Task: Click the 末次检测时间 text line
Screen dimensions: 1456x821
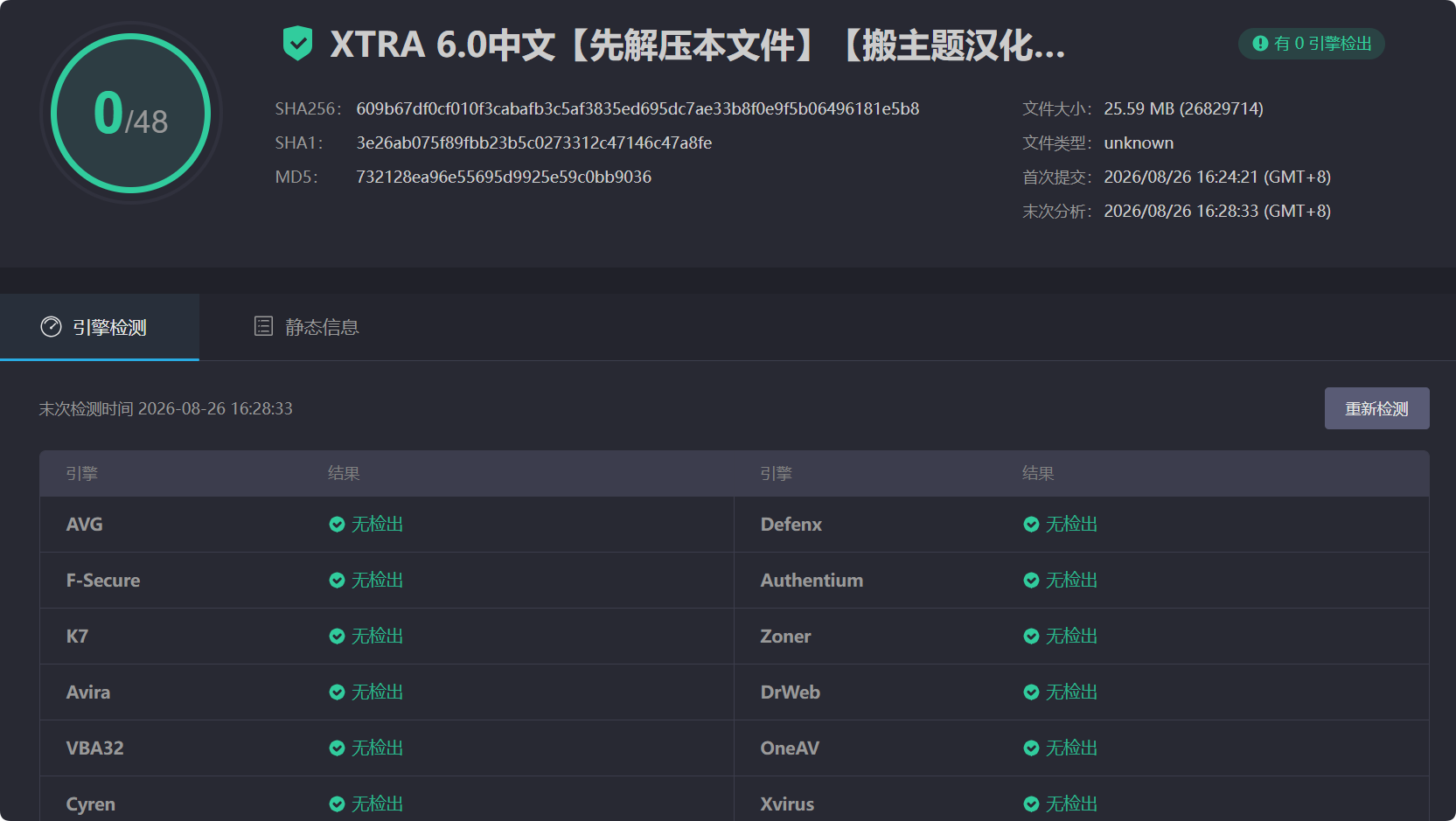Action: (166, 409)
